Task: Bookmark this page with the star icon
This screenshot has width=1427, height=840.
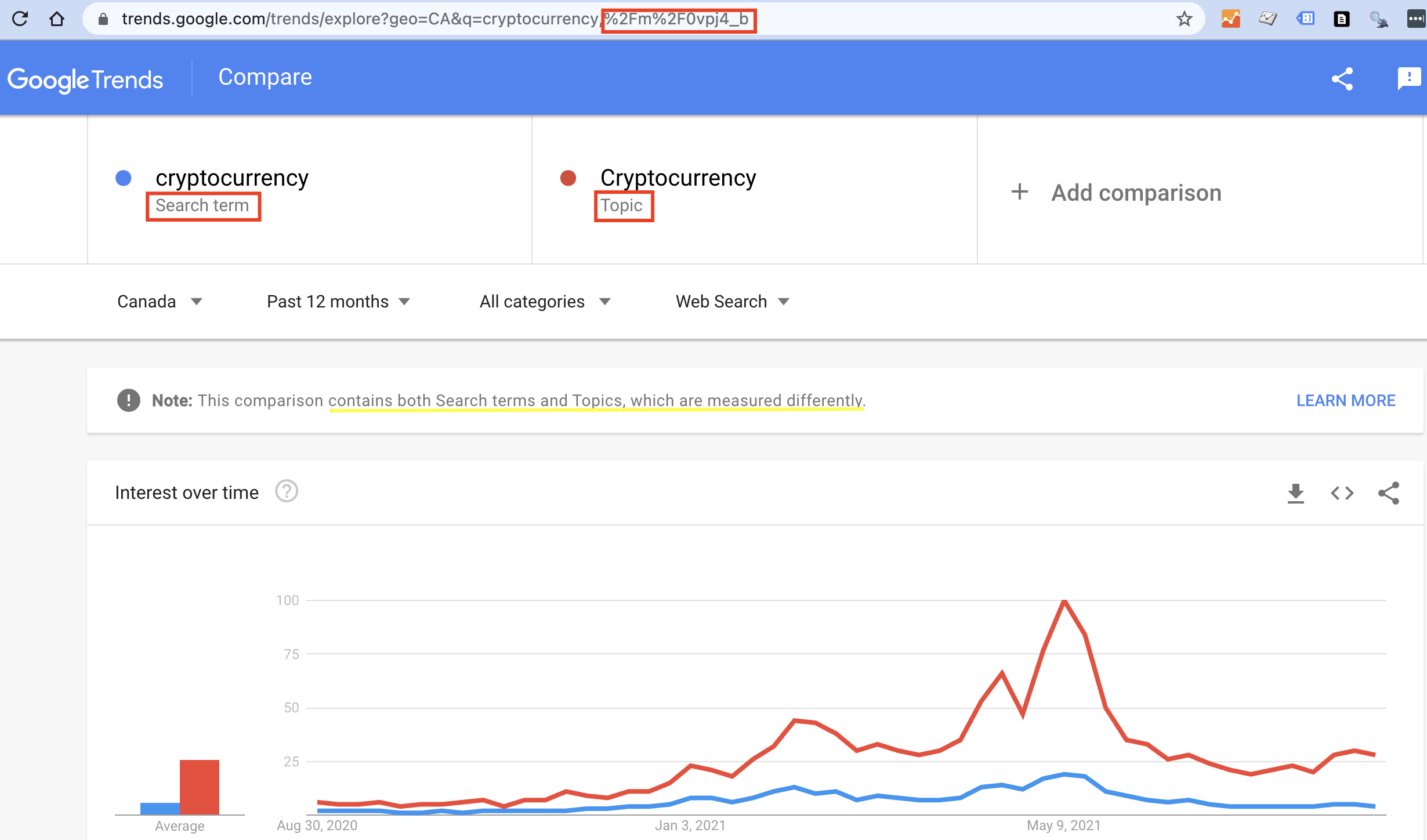Action: [1184, 19]
